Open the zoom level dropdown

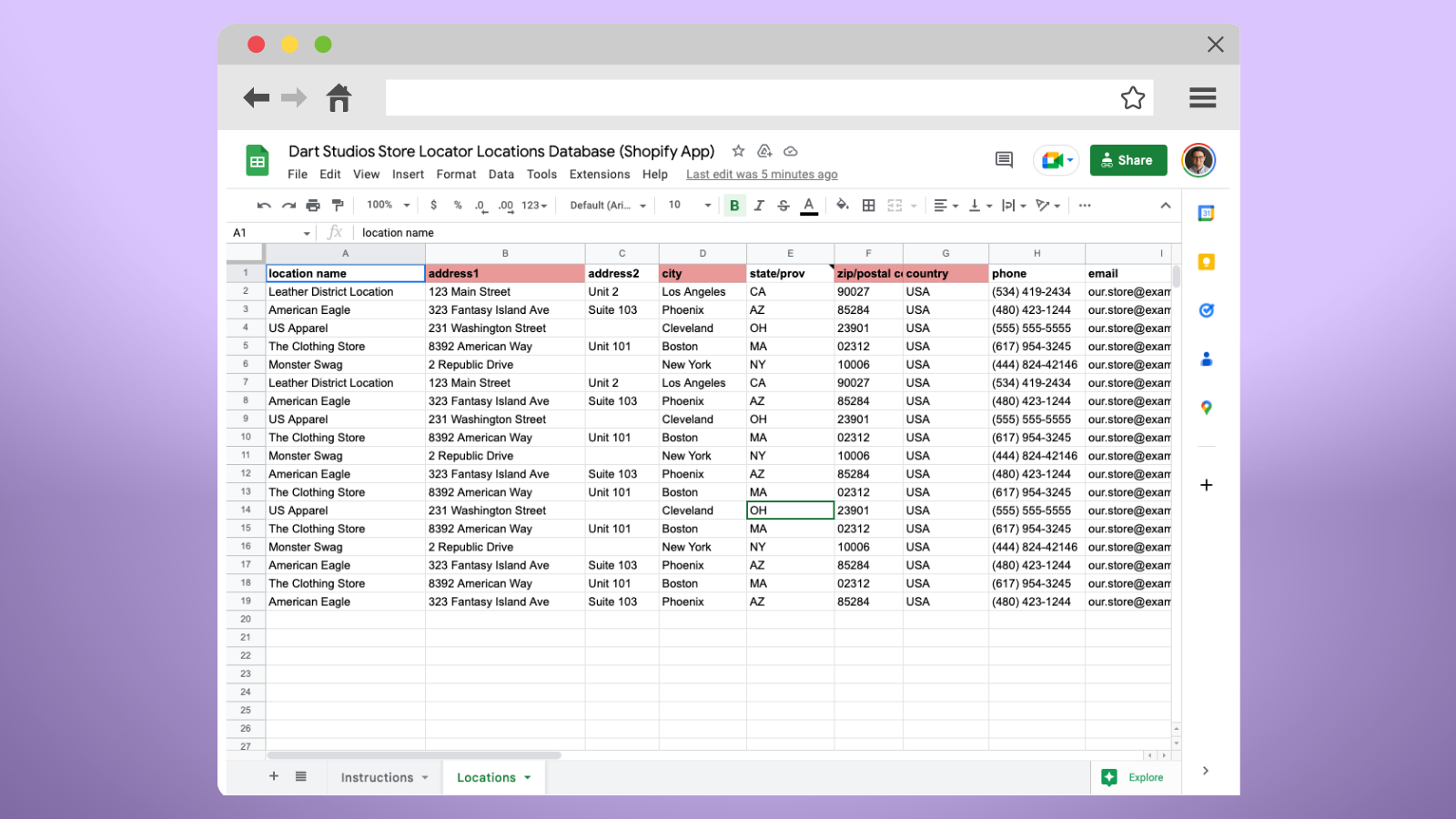point(387,205)
